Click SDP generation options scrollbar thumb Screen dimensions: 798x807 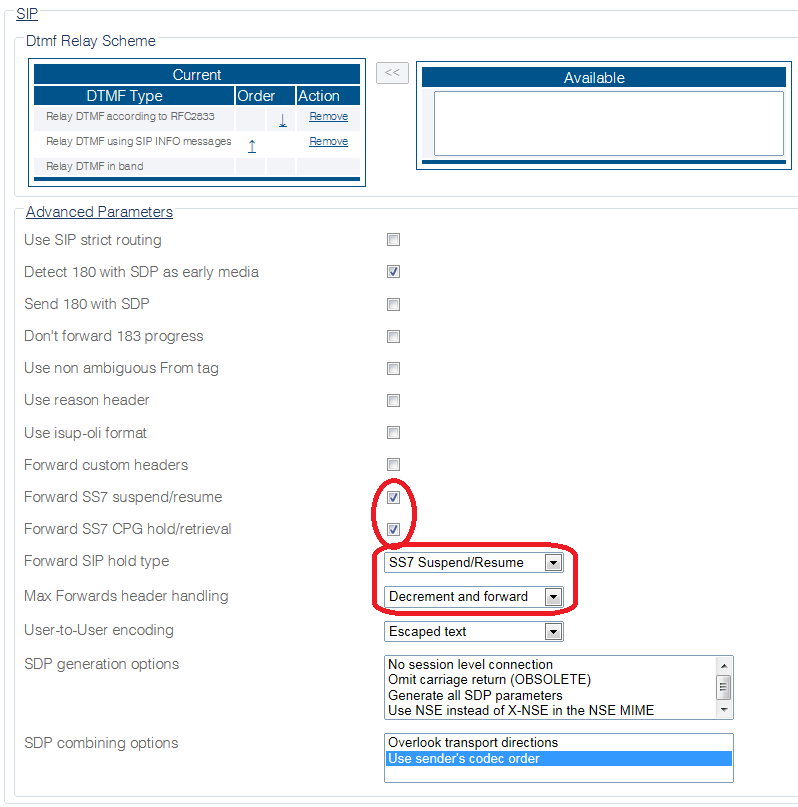coord(723,688)
